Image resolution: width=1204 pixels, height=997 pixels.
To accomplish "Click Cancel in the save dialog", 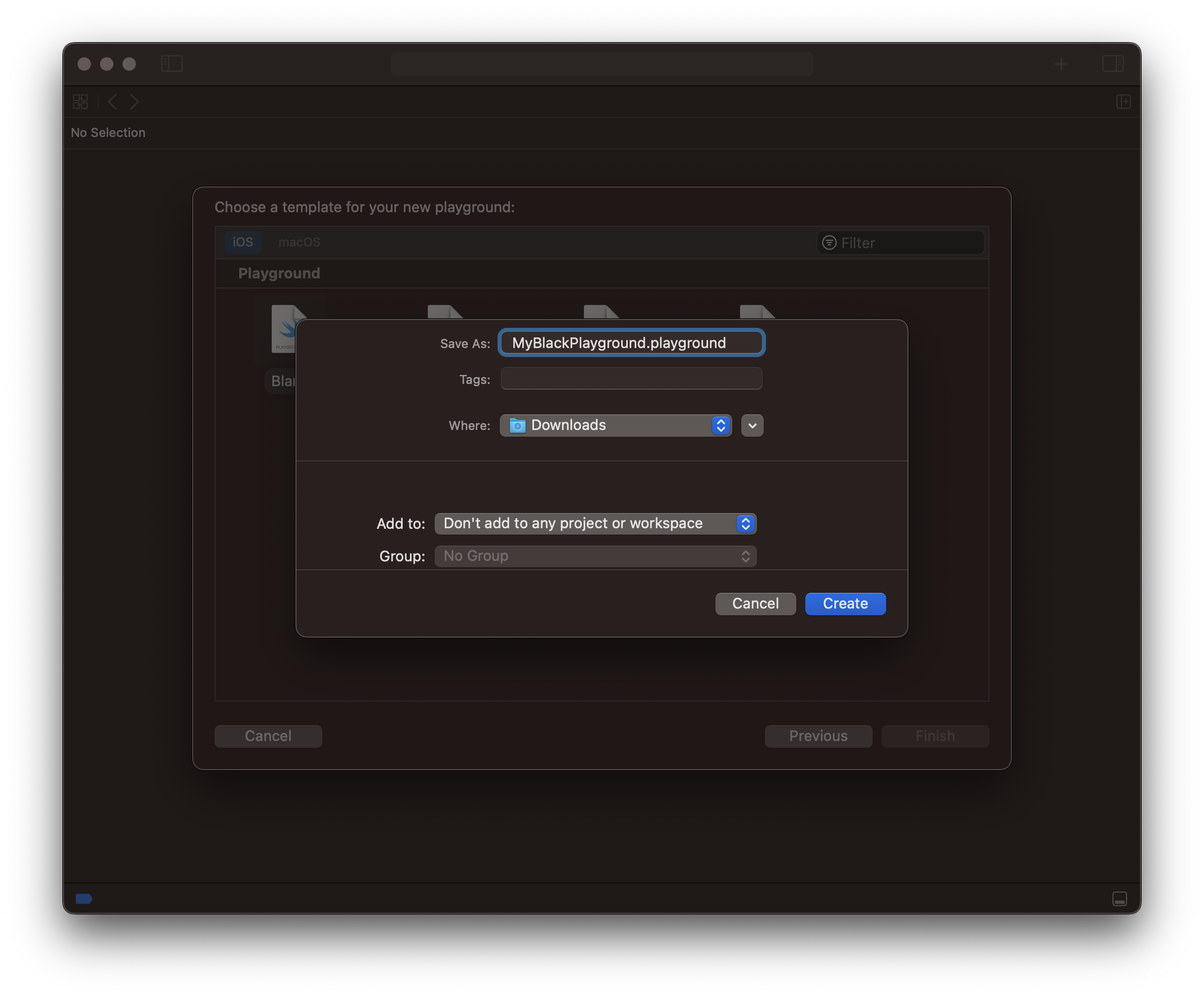I will (x=755, y=603).
